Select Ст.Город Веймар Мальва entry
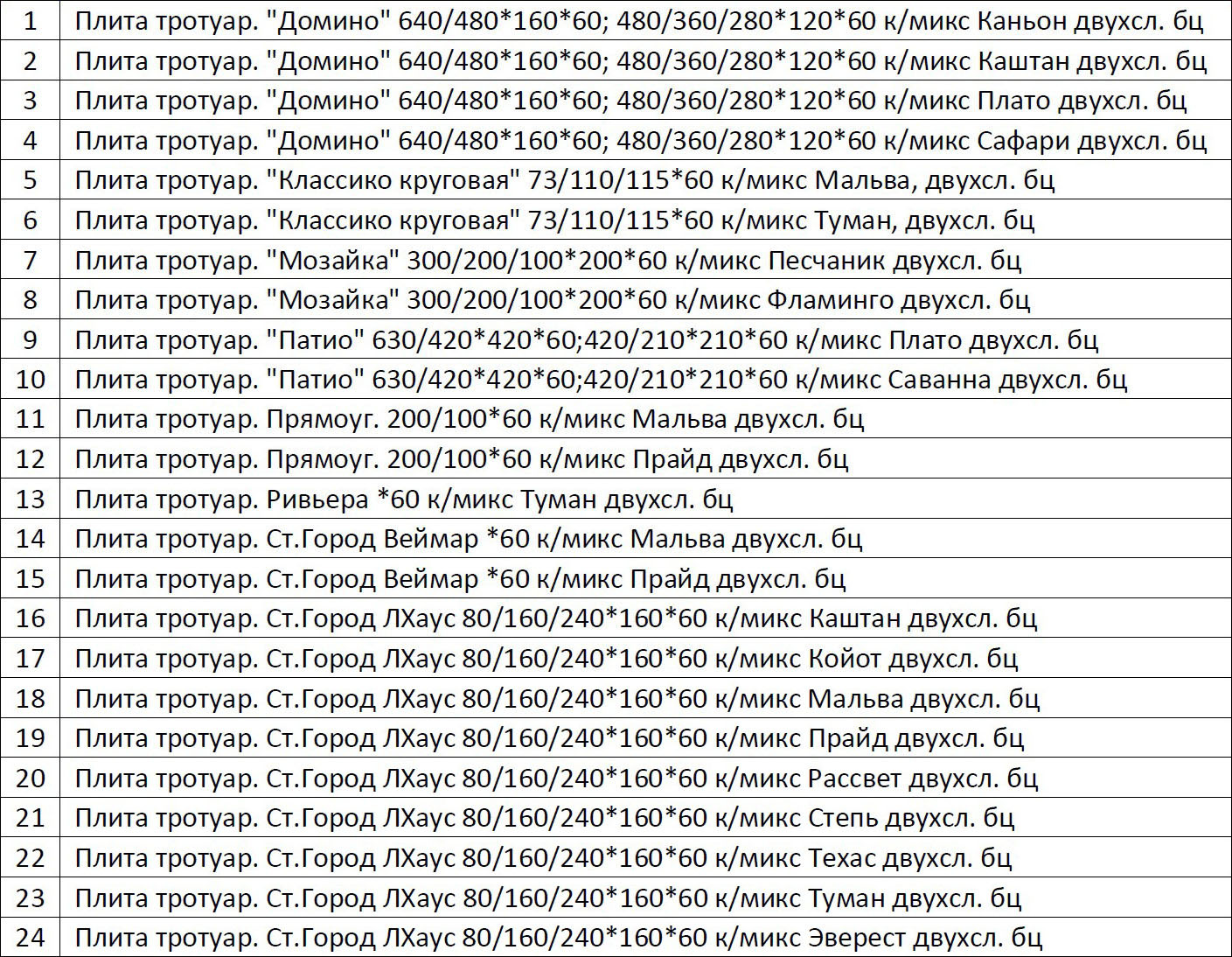Viewport: 1232px width, 957px height. 469,539
